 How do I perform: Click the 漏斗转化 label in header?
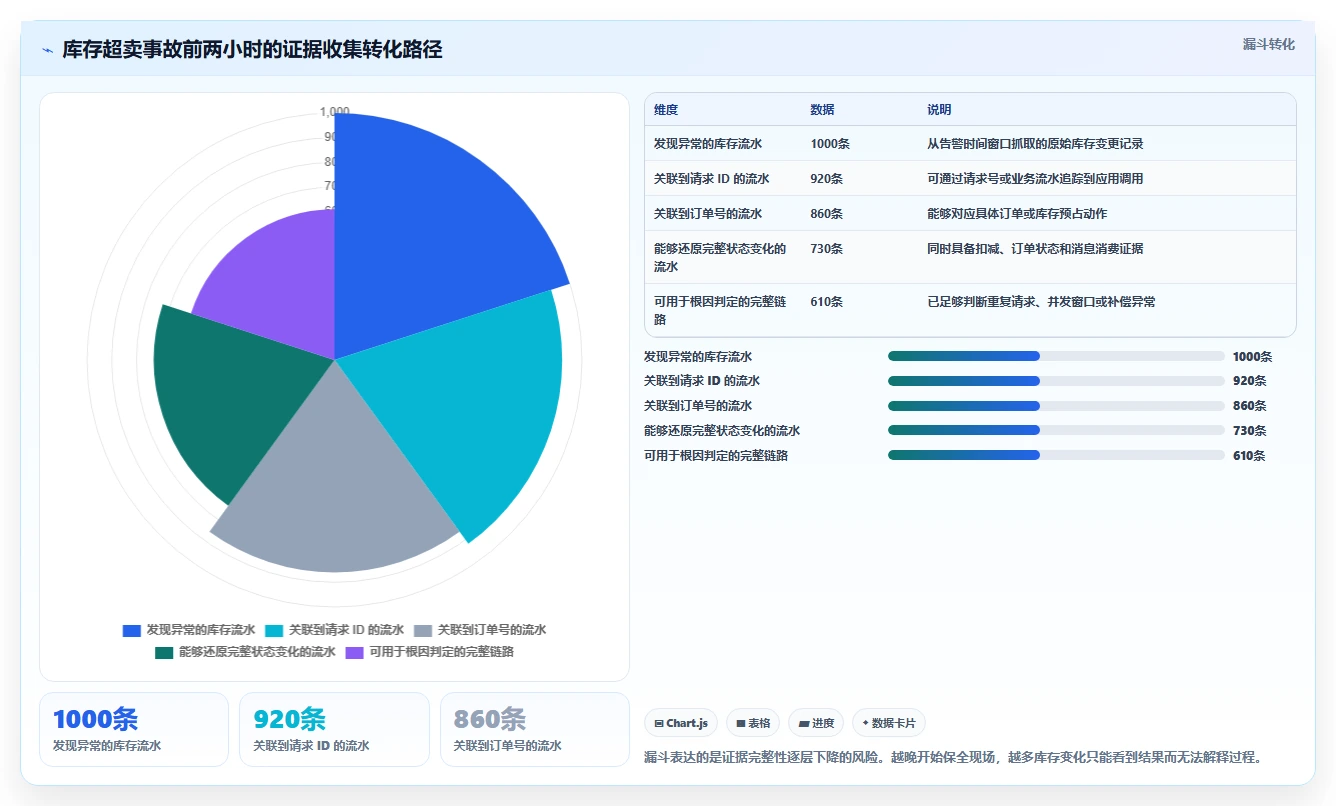[1268, 45]
